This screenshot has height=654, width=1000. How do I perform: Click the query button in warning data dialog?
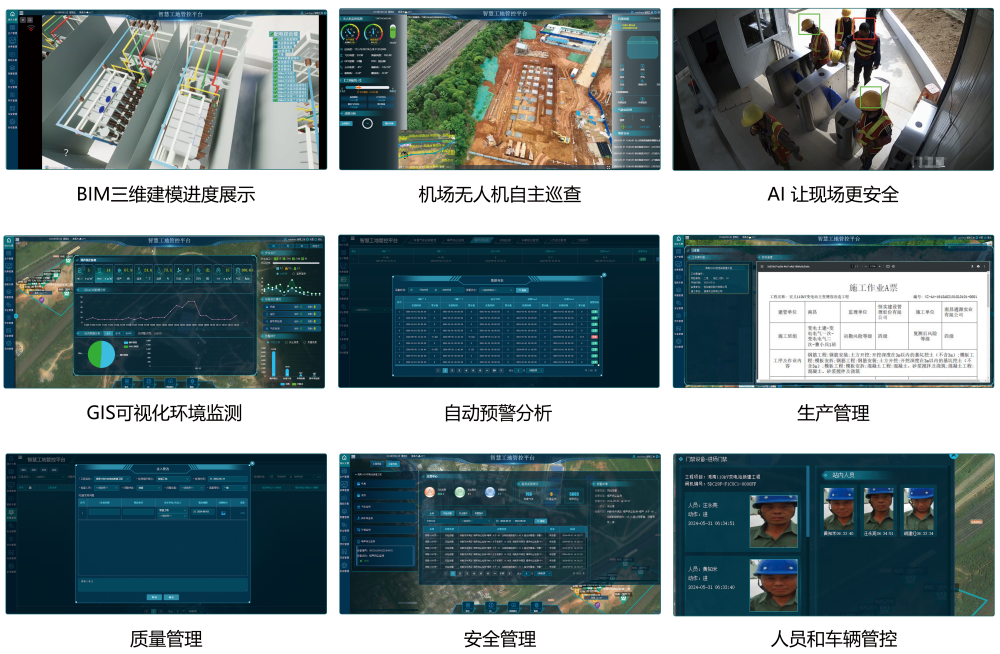[522, 290]
